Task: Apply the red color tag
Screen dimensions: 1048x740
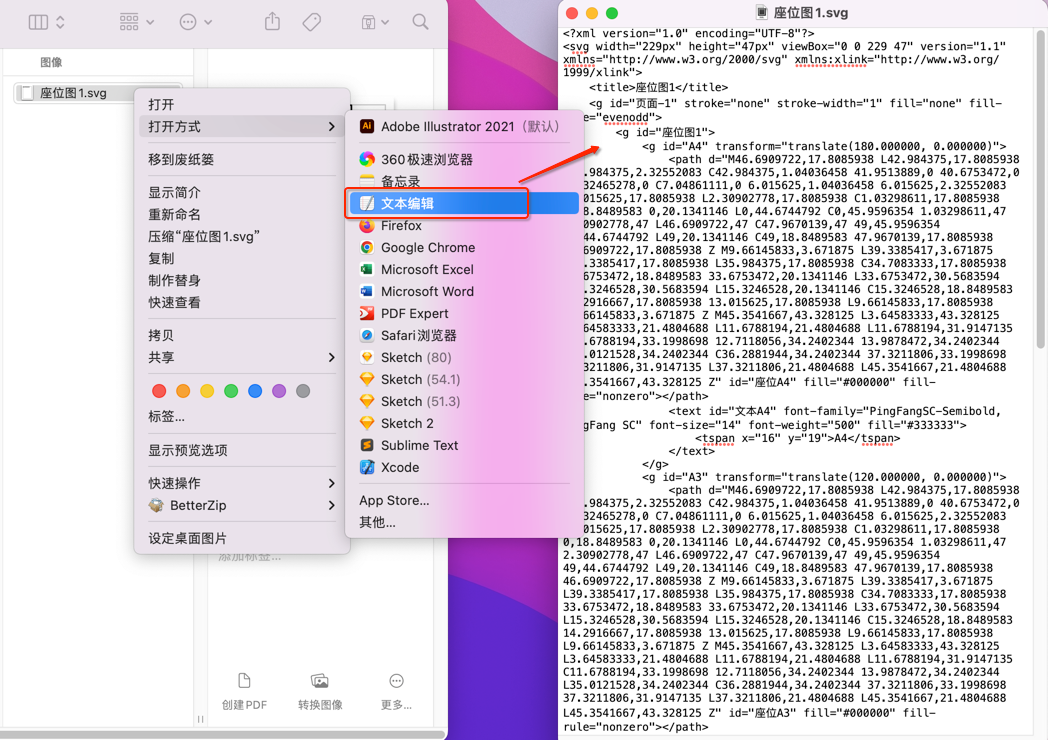Action: pyautogui.click(x=159, y=391)
